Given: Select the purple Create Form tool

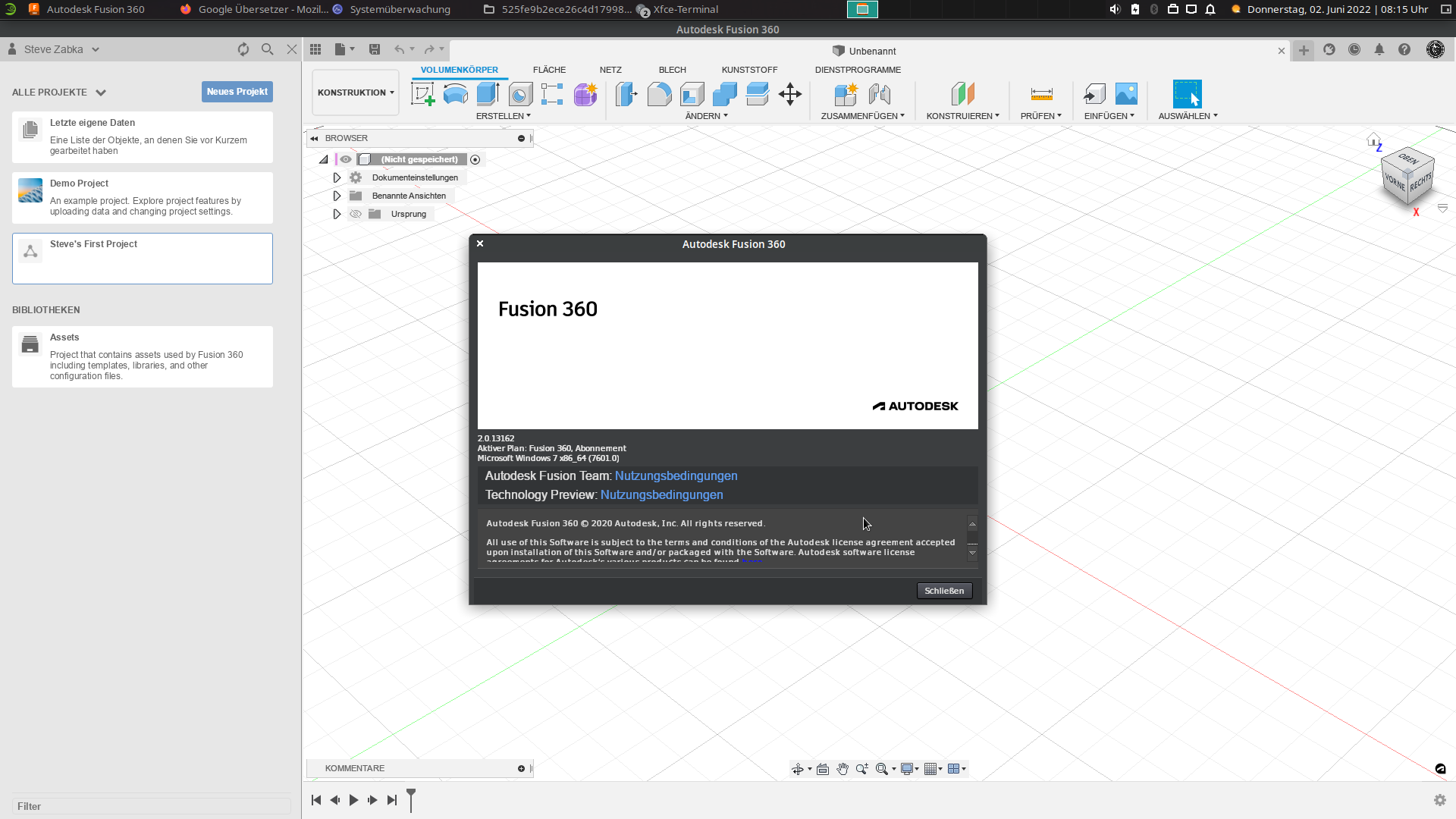Looking at the screenshot, I should (585, 94).
